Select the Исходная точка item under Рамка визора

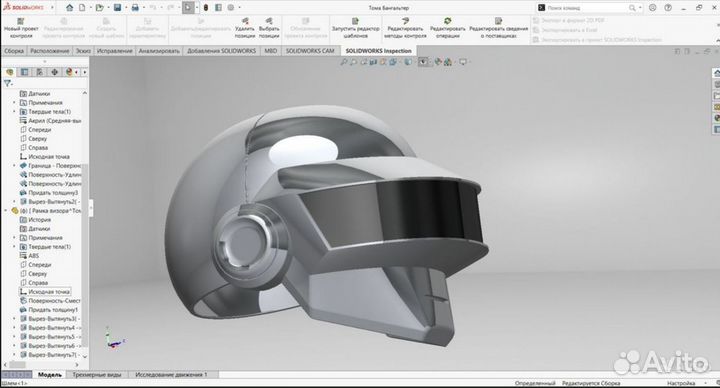pos(45,292)
